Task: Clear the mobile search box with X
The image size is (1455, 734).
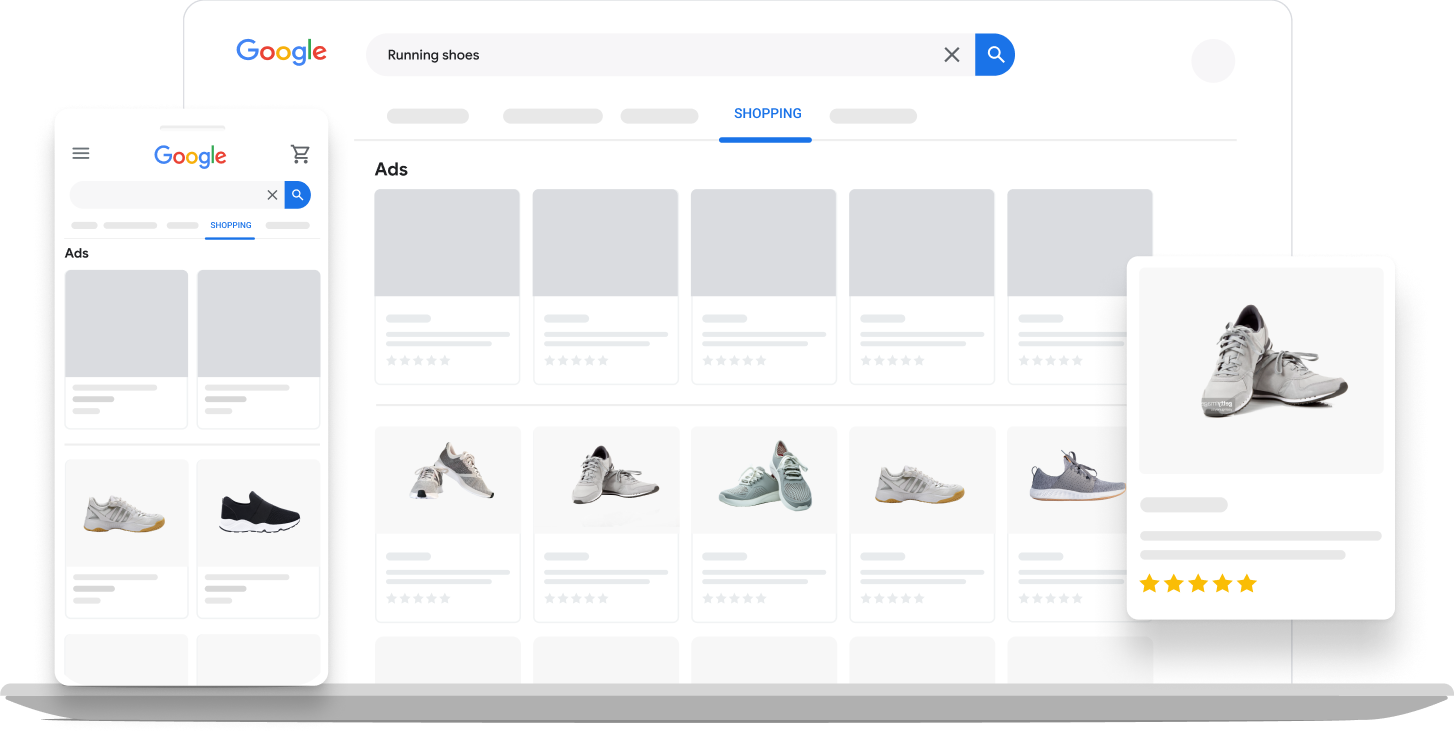Action: tap(272, 195)
